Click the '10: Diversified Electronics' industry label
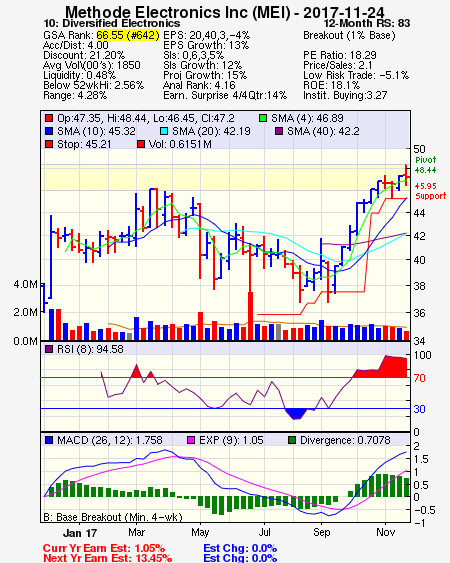This screenshot has width=450, height=563. tap(112, 24)
